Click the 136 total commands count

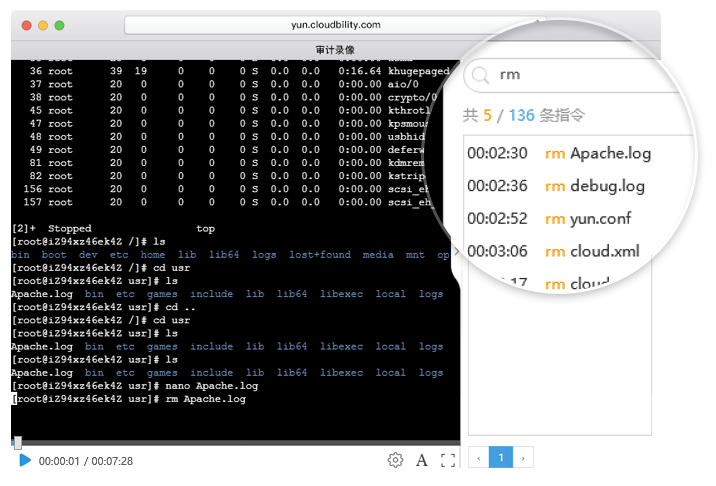pyautogui.click(x=521, y=115)
